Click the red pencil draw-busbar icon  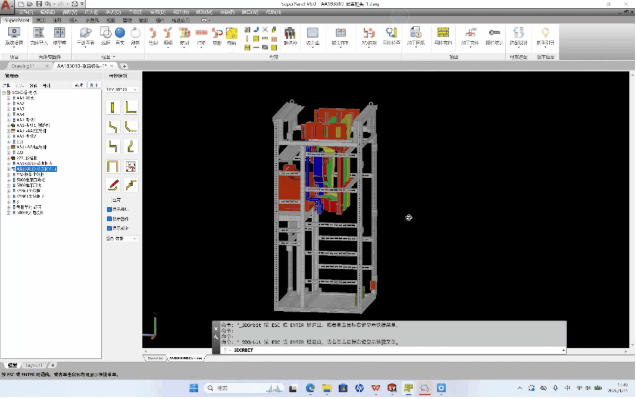[x=113, y=185]
